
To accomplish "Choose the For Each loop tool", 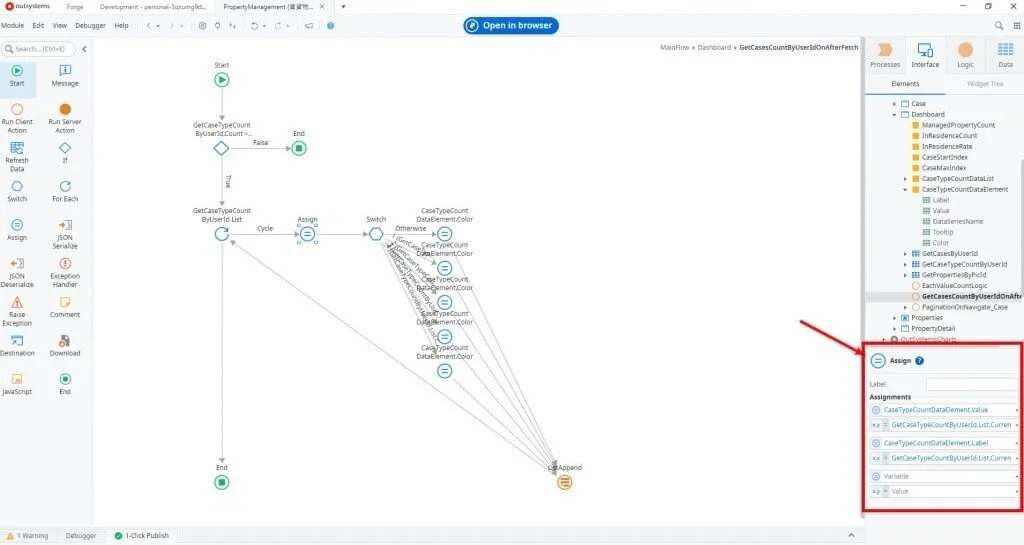I will [x=65, y=191].
